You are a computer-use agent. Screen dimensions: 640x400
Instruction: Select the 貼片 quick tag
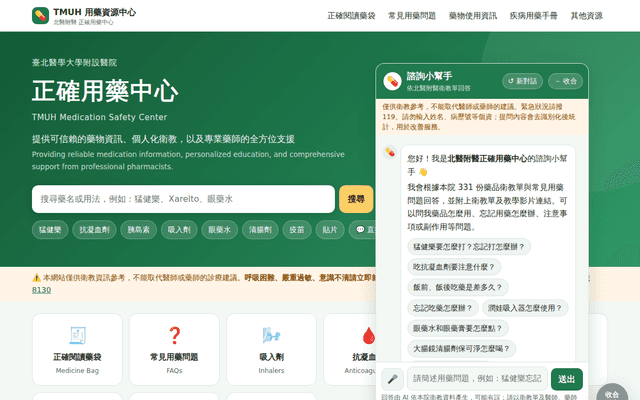tap(330, 230)
